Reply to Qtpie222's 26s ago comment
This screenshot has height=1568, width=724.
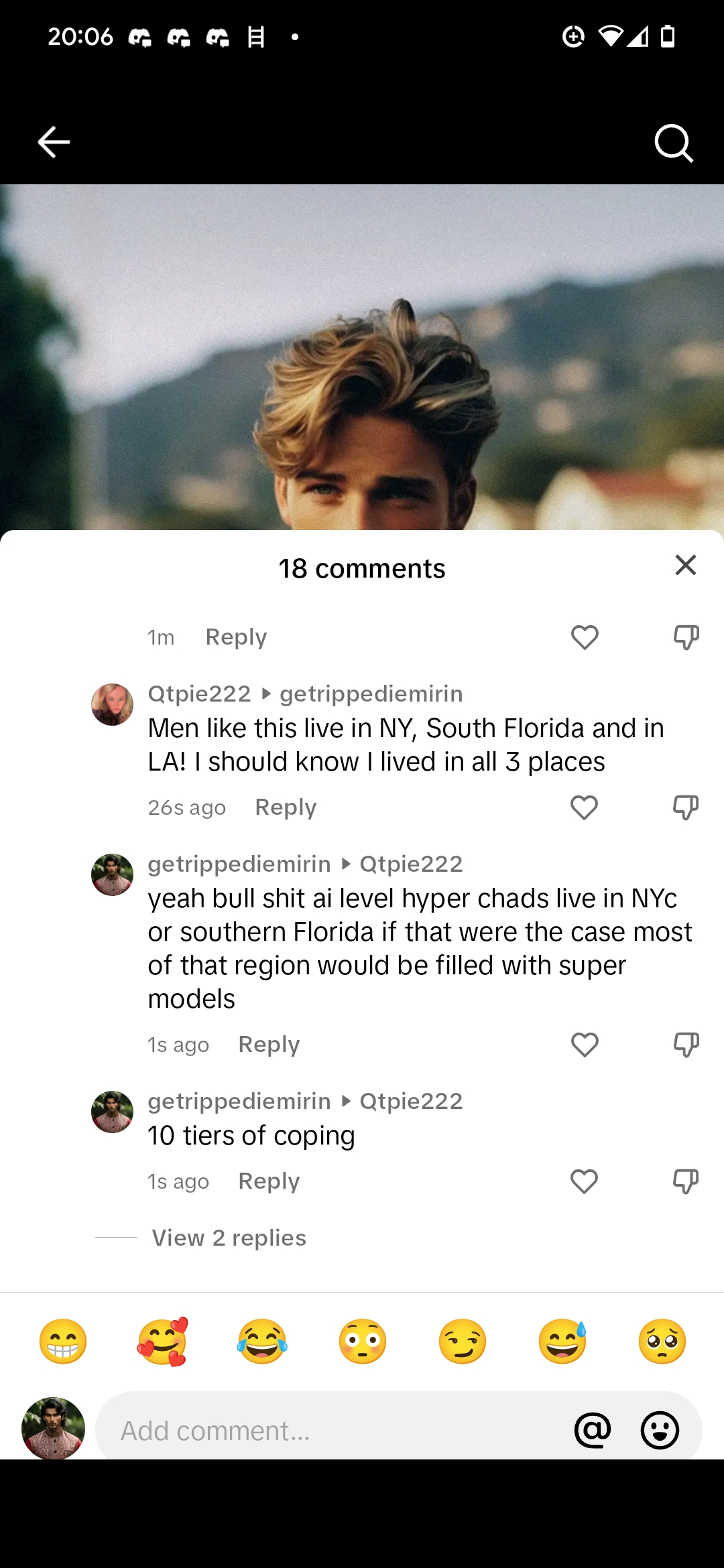(x=286, y=807)
